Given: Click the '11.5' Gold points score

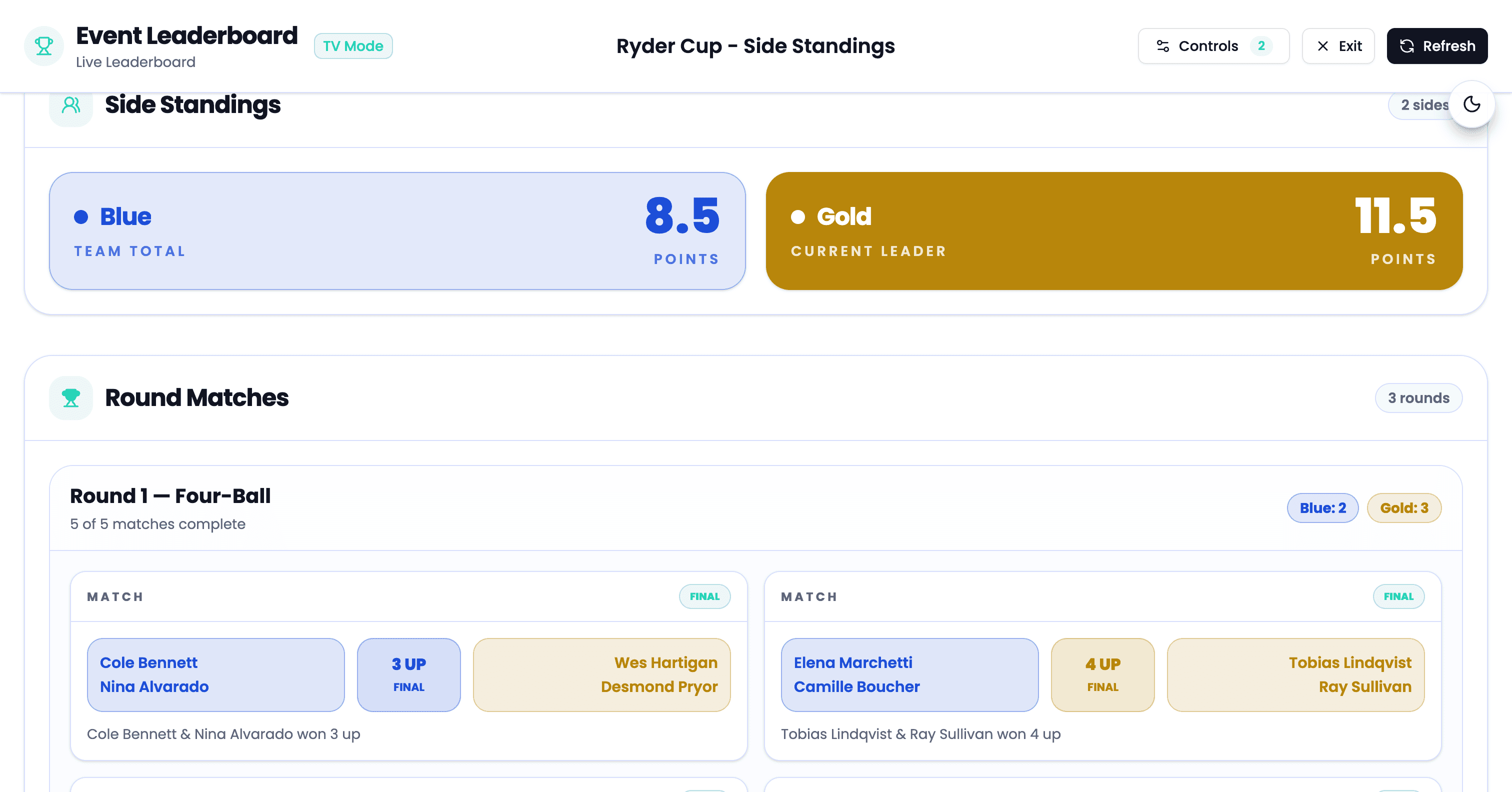Looking at the screenshot, I should tap(1396, 215).
